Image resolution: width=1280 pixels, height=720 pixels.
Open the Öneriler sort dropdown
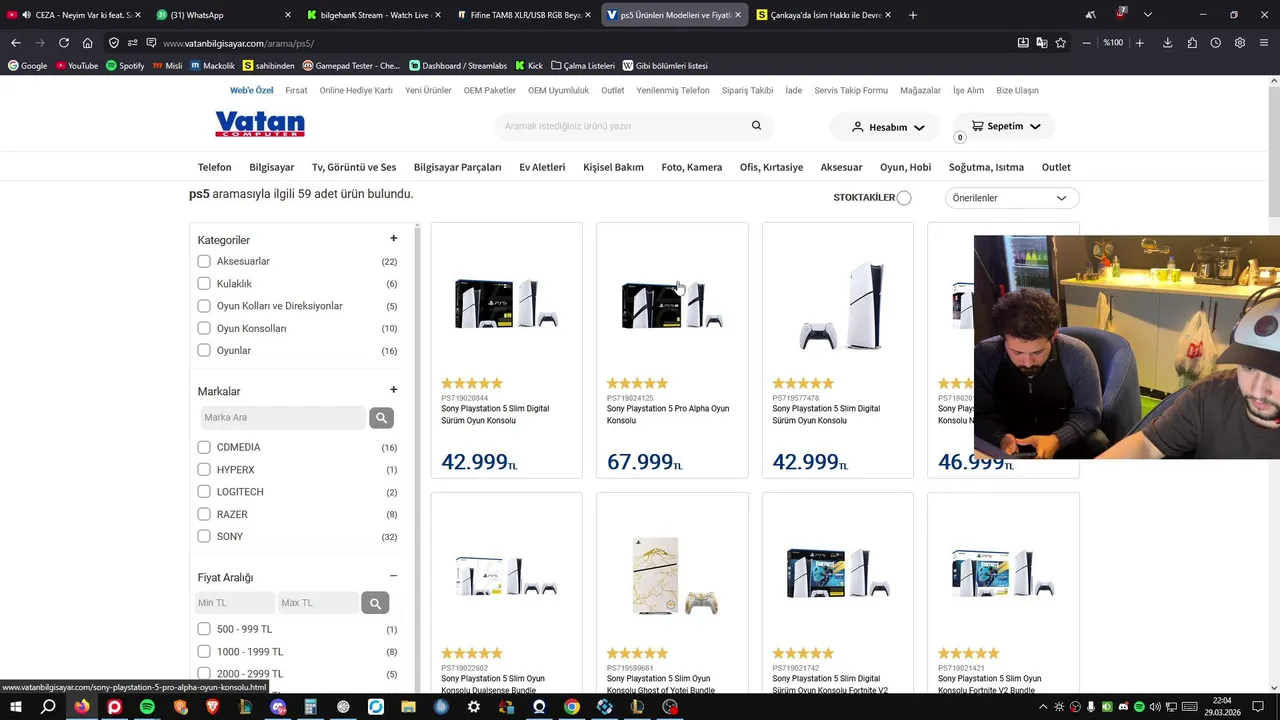point(1011,198)
